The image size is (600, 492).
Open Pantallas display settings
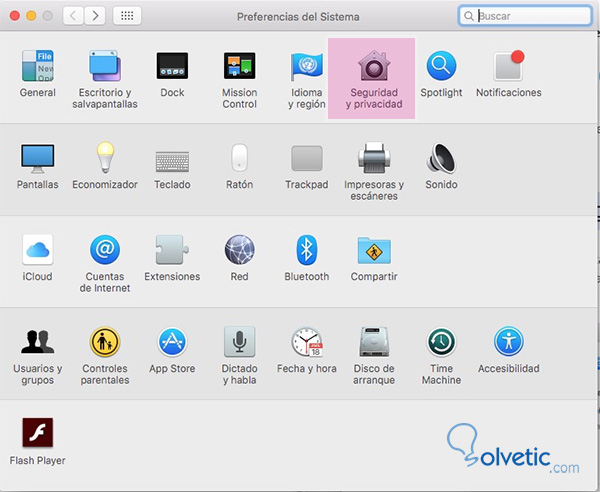point(38,158)
